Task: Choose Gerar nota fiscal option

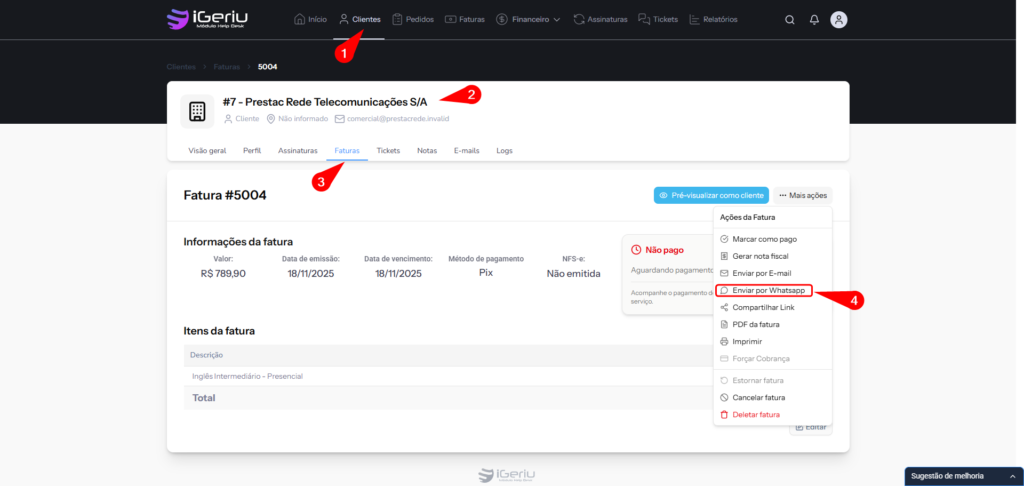Action: tap(760, 256)
